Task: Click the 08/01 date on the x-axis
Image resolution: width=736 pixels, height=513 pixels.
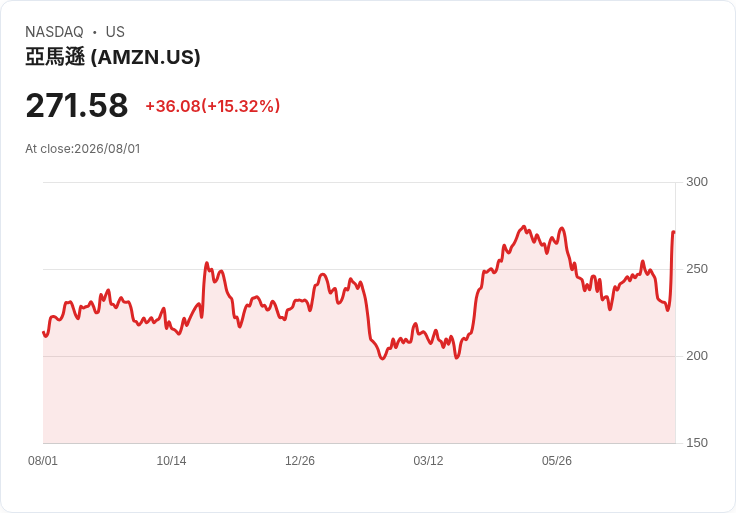Action: (x=43, y=461)
